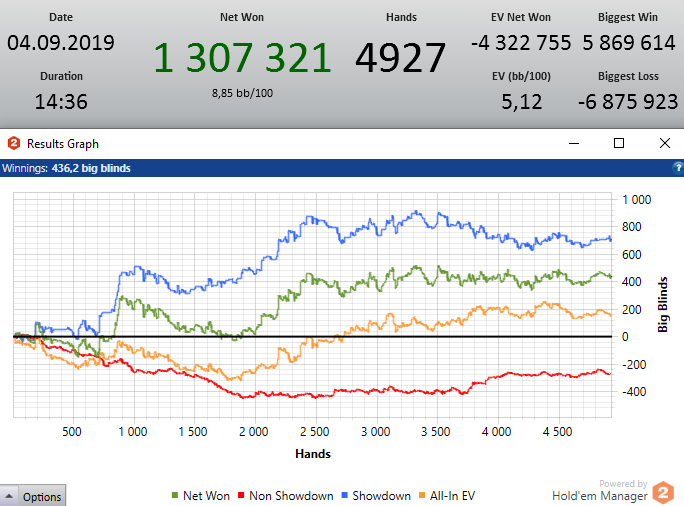The image size is (684, 506).
Task: Click the Net Won value 1 307 321
Action: click(x=242, y=58)
